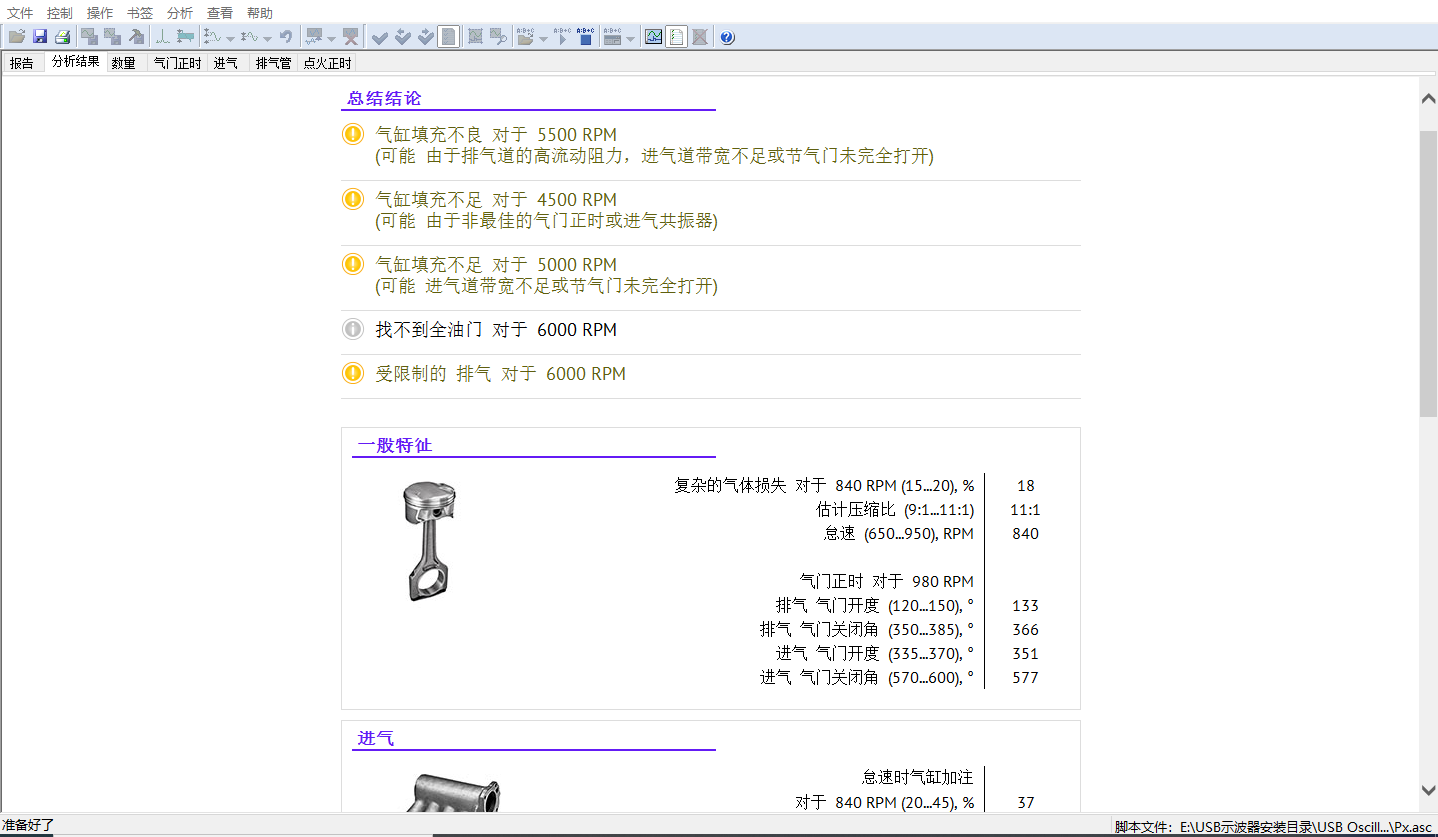This screenshot has width=1438, height=837.
Task: Click the stop script blue square icon
Action: [587, 37]
